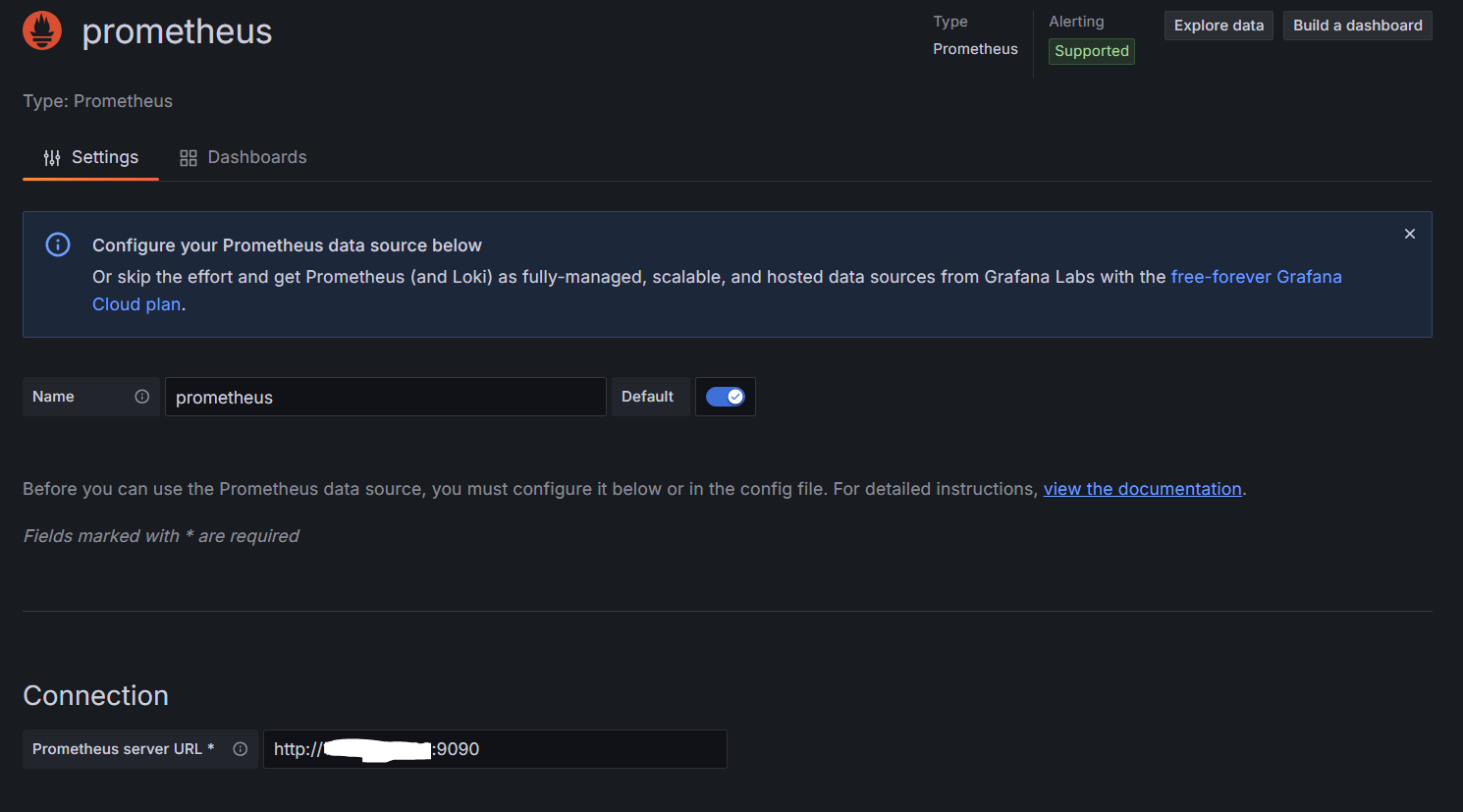
Task: Click the Name input field containing prometheus
Action: coord(386,397)
